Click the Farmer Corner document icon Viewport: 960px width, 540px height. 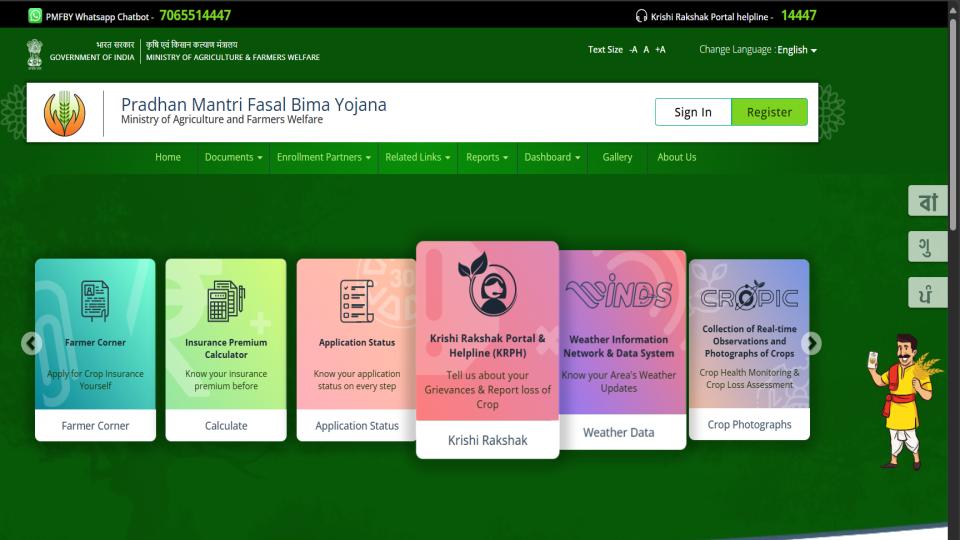click(95, 301)
